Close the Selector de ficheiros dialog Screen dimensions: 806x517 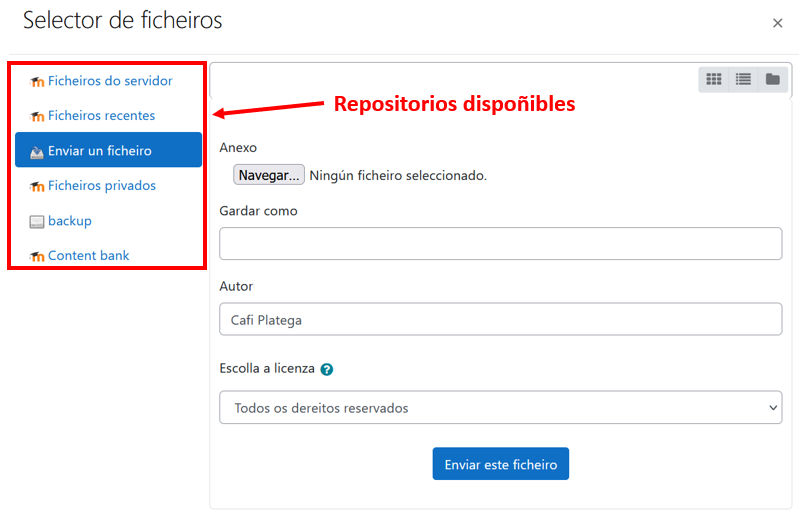pyautogui.click(x=777, y=23)
